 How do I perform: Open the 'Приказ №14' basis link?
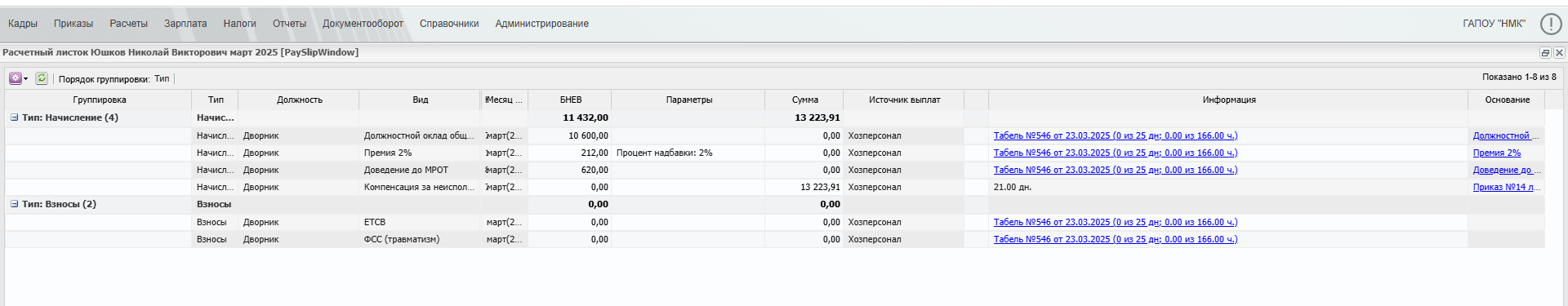[1506, 187]
